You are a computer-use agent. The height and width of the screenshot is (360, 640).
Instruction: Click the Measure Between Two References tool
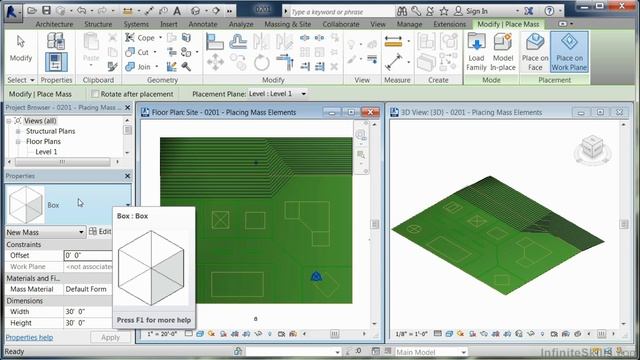(x=394, y=62)
